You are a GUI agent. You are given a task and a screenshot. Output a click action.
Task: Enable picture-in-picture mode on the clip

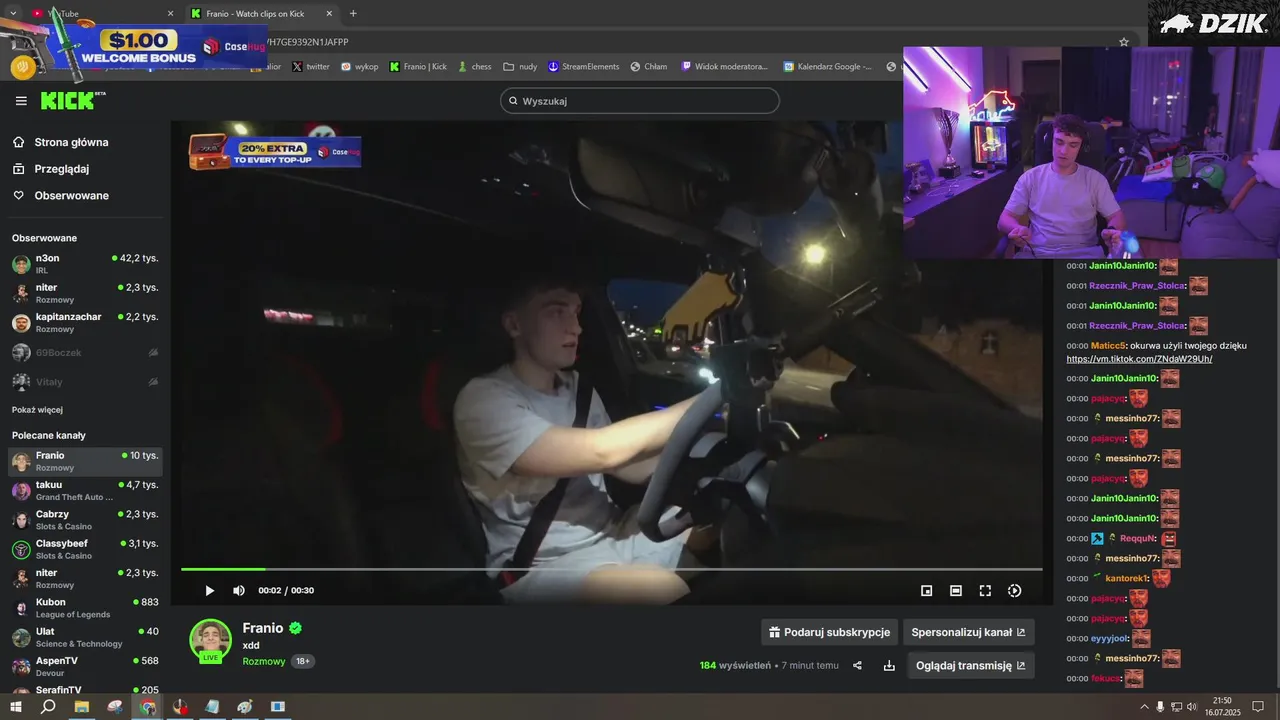pos(927,591)
